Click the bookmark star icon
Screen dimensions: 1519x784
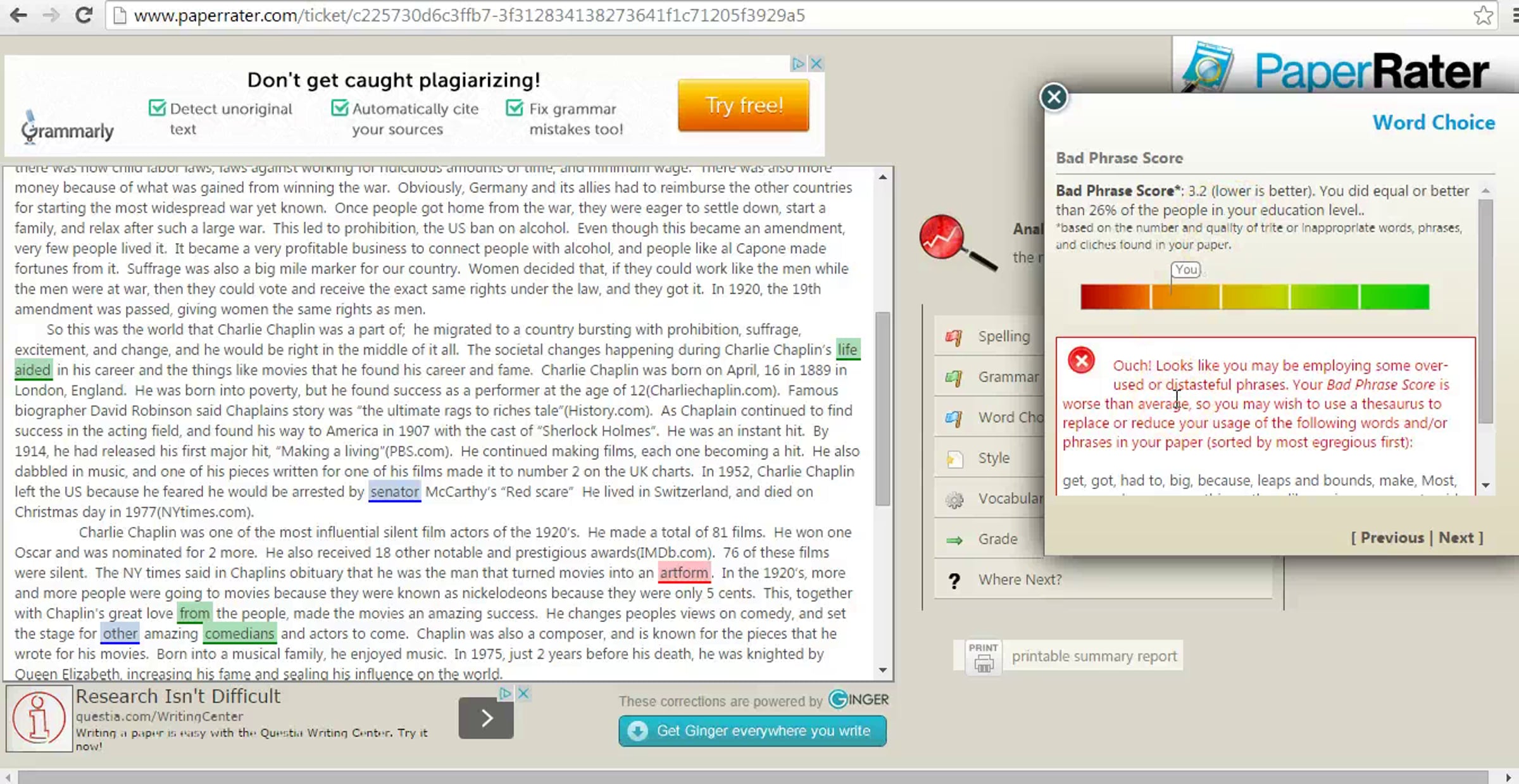click(1483, 15)
